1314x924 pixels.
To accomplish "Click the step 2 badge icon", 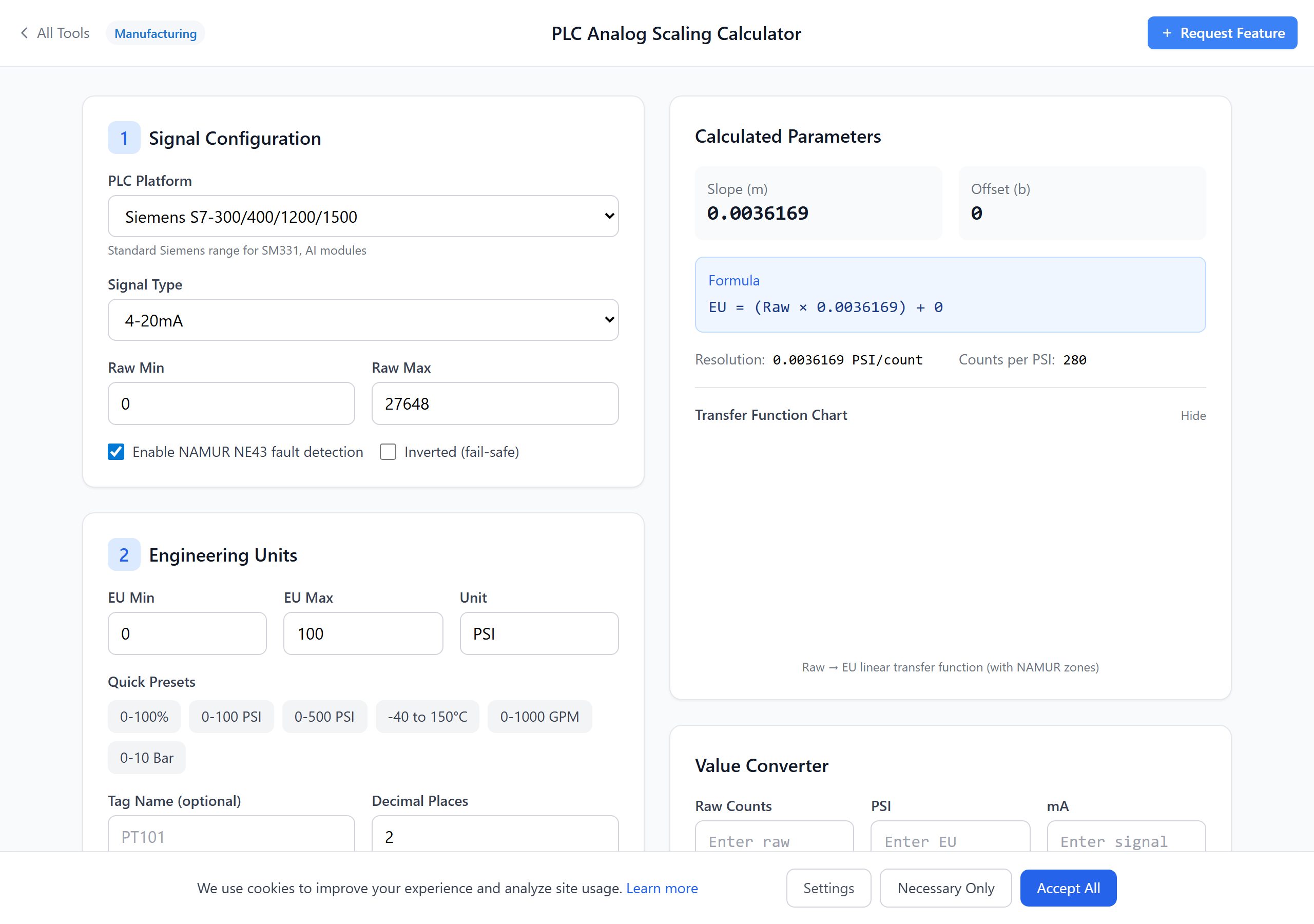I will 124,554.
